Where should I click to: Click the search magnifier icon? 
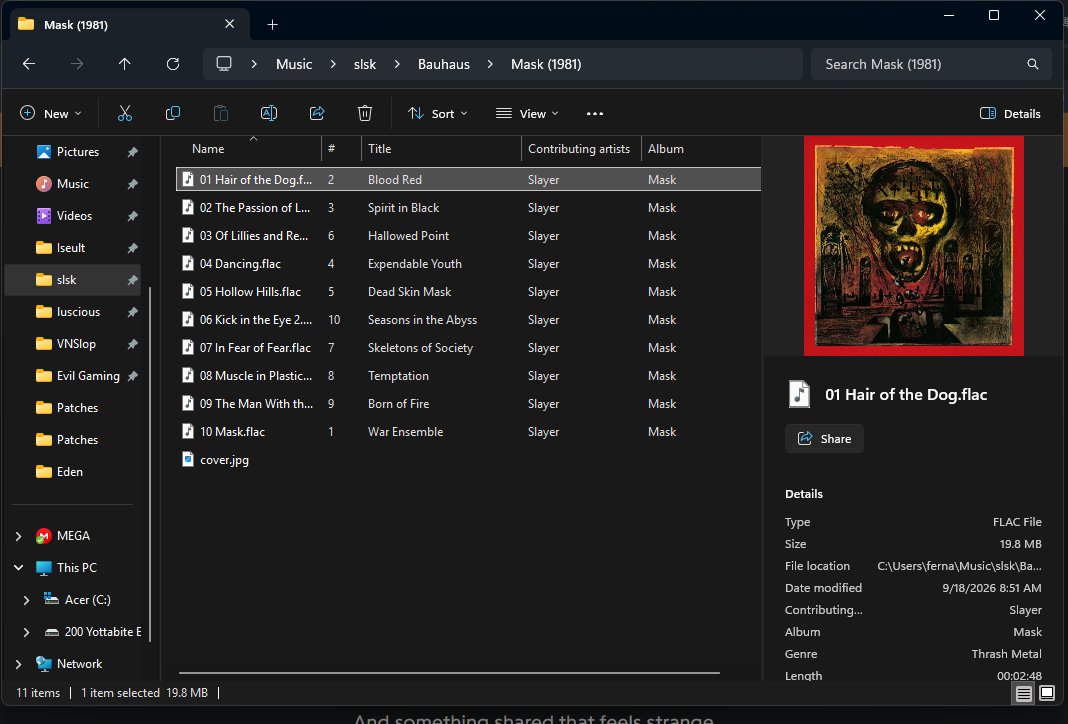(x=1033, y=64)
